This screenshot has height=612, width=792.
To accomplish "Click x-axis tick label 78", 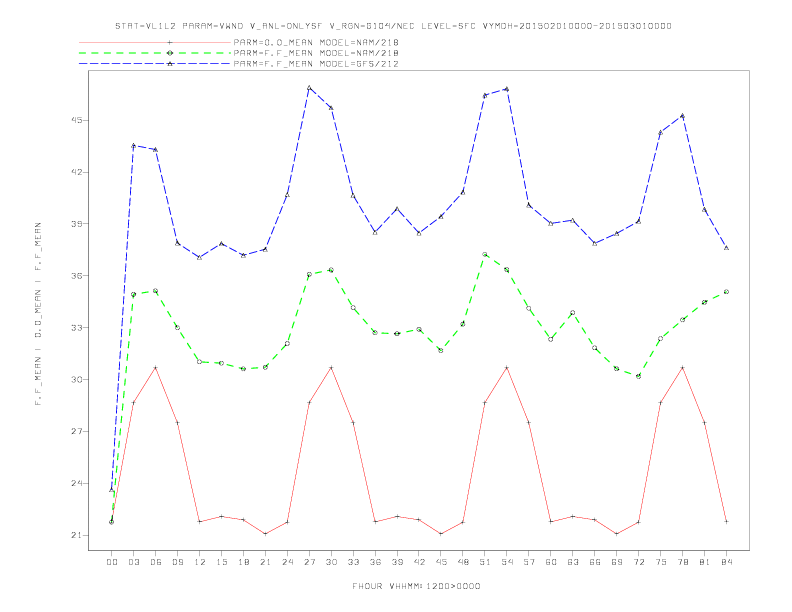I will click(683, 562).
